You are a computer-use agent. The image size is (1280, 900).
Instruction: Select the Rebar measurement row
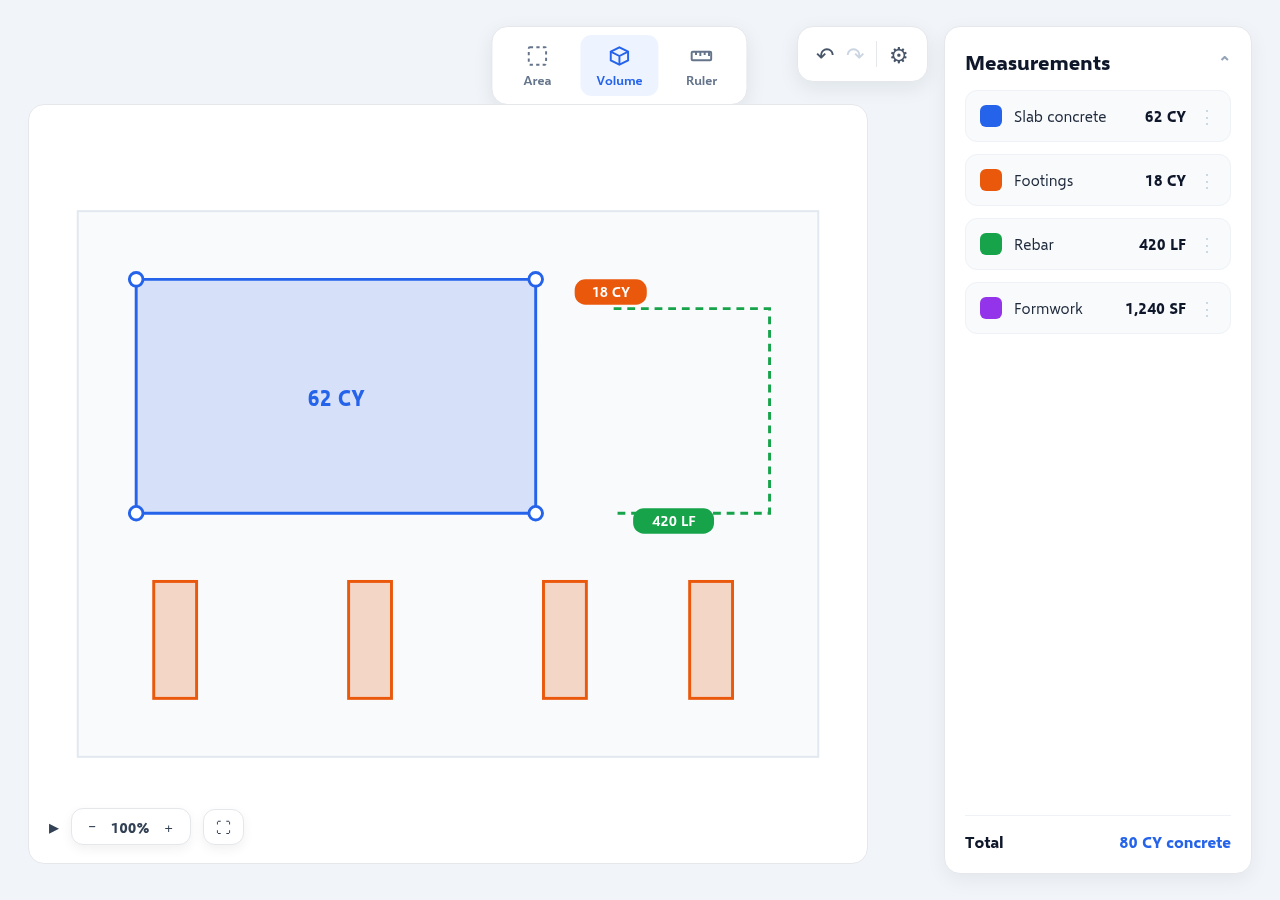(x=1098, y=244)
